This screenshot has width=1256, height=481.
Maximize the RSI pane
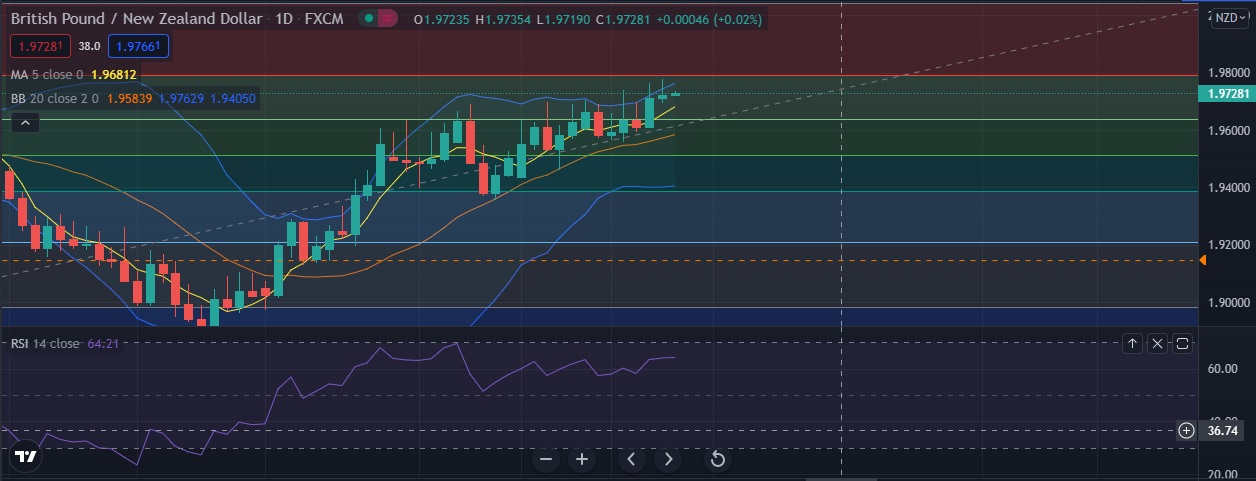(1182, 344)
